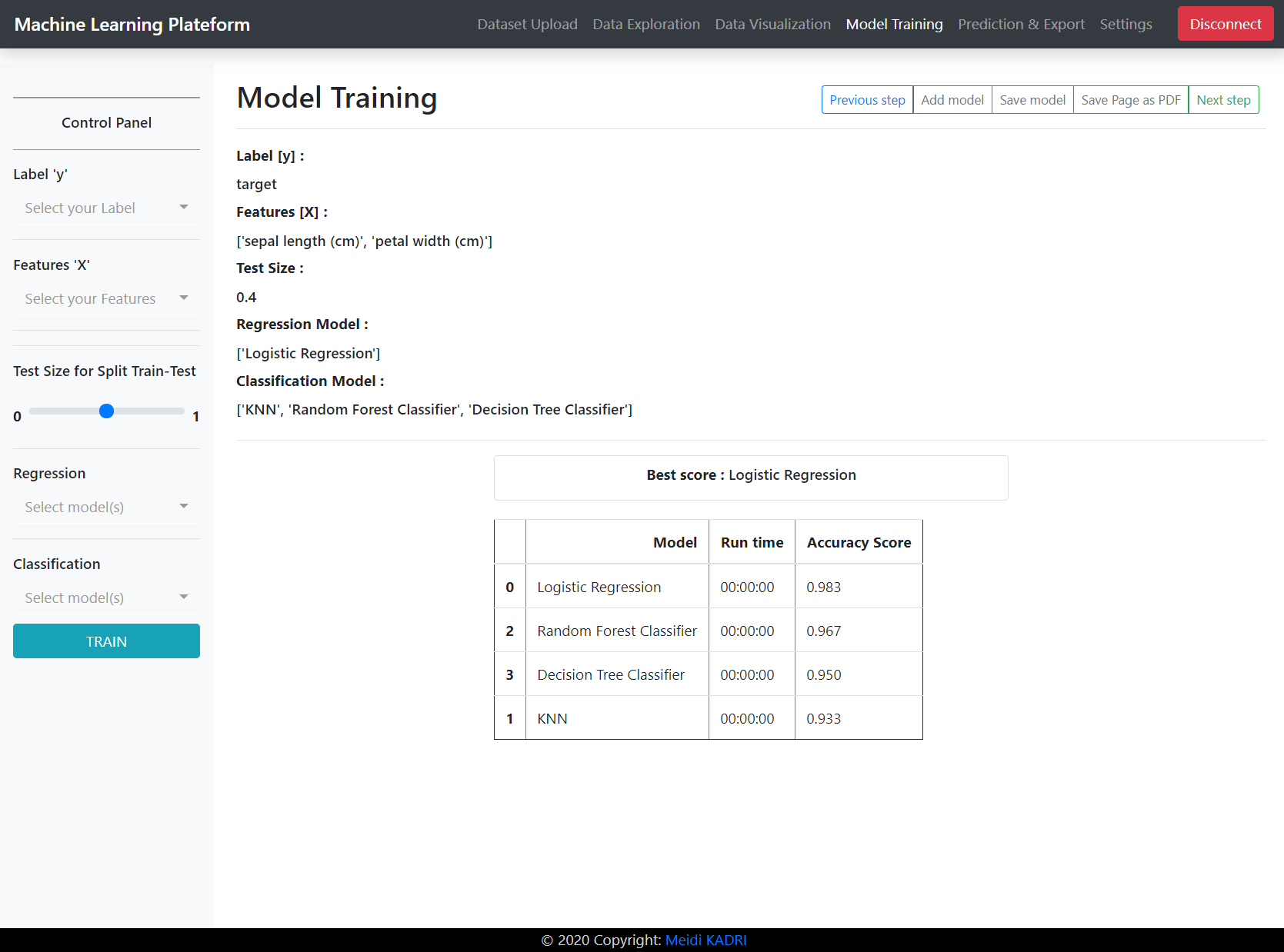Open the 'Select your Label' dropdown

click(105, 207)
